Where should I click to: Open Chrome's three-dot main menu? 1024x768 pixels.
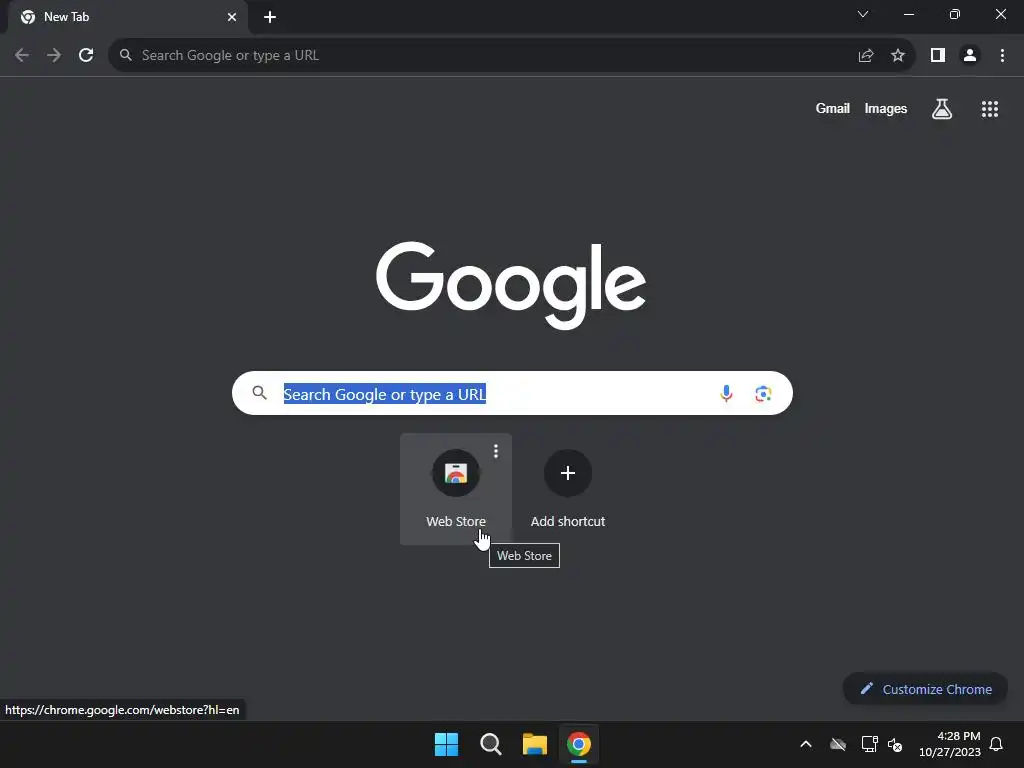pyautogui.click(x=1002, y=56)
